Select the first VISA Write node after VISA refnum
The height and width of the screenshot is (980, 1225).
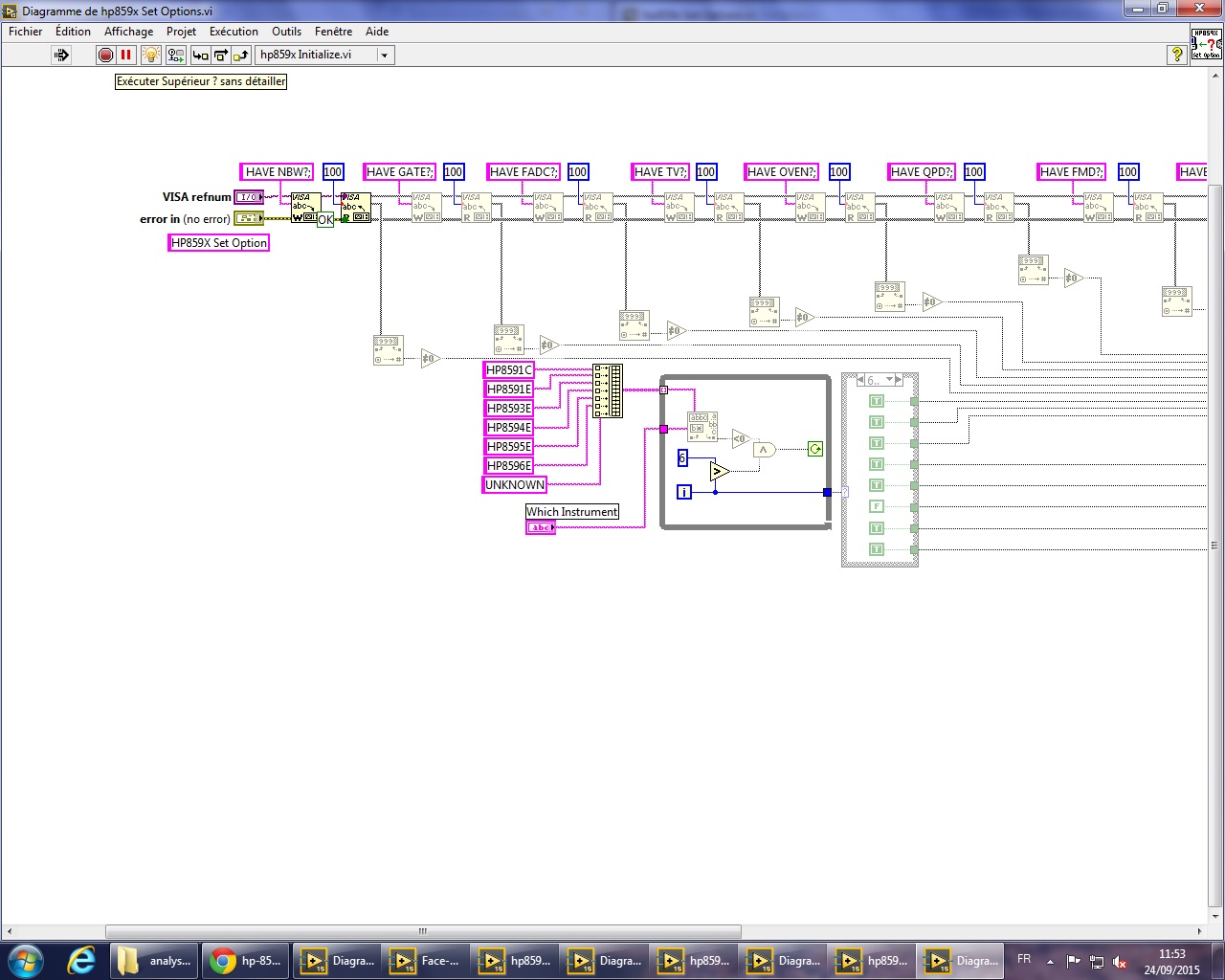click(x=305, y=208)
